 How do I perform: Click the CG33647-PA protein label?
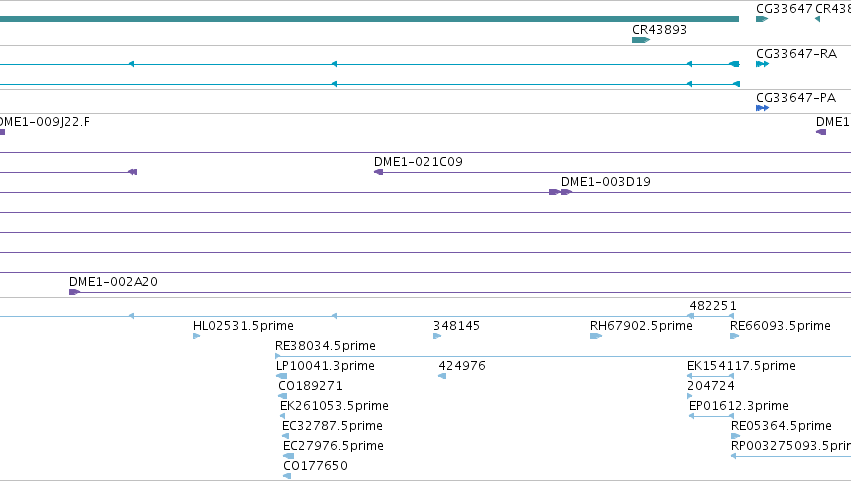pos(796,98)
